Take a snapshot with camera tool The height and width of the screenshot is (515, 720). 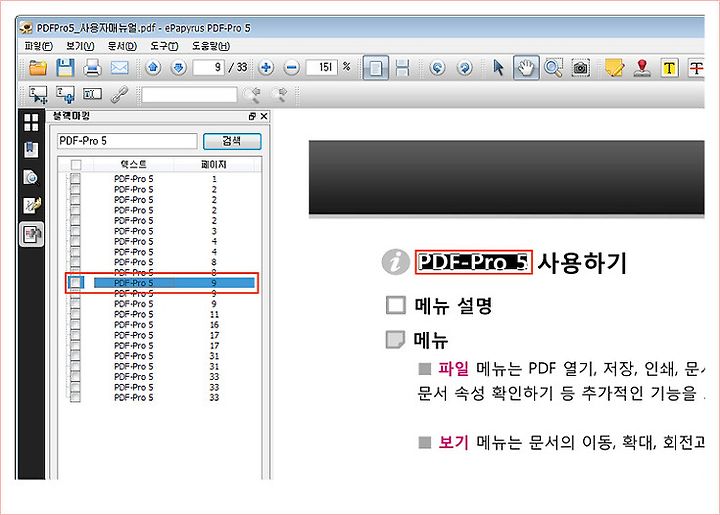(580, 68)
